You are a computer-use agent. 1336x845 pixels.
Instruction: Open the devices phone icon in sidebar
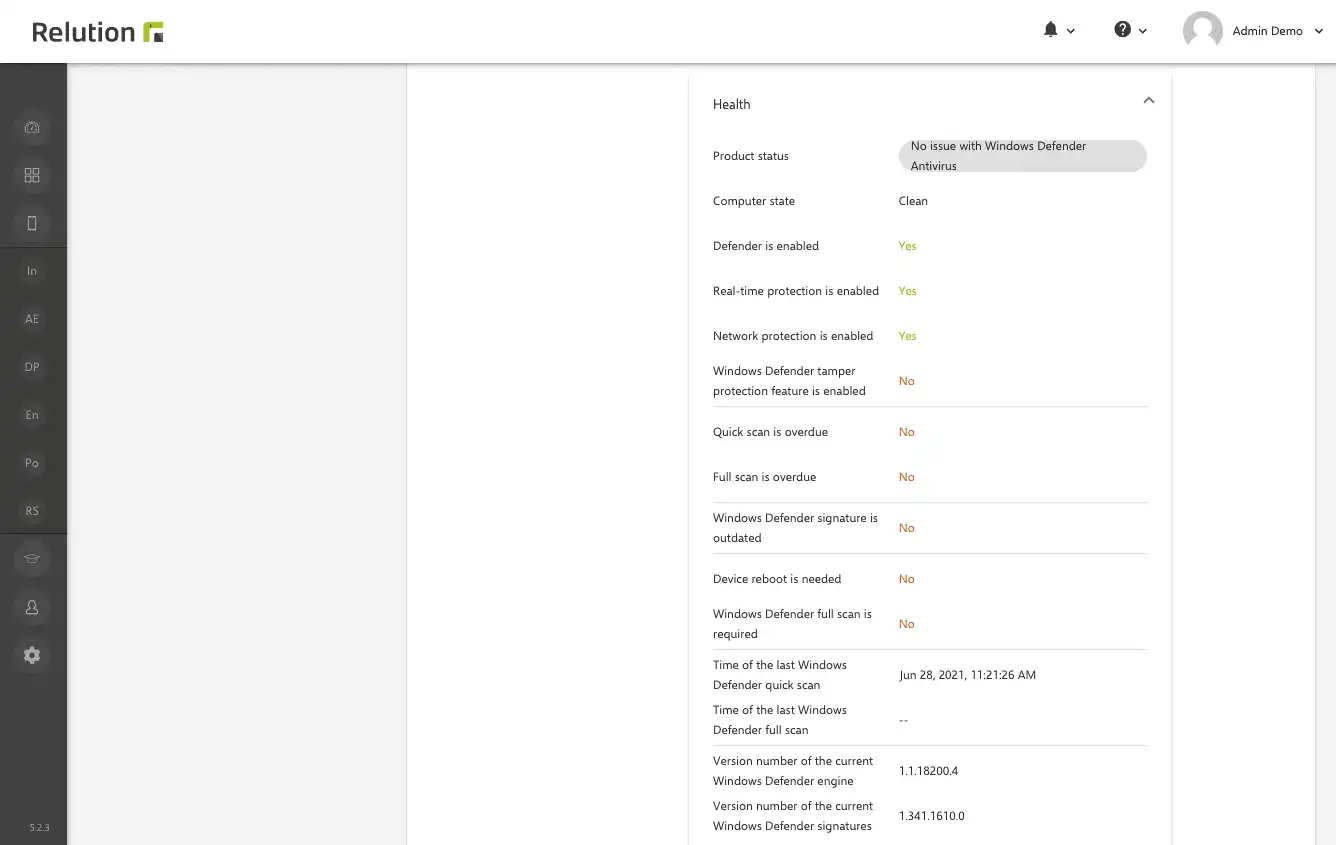coord(32,223)
